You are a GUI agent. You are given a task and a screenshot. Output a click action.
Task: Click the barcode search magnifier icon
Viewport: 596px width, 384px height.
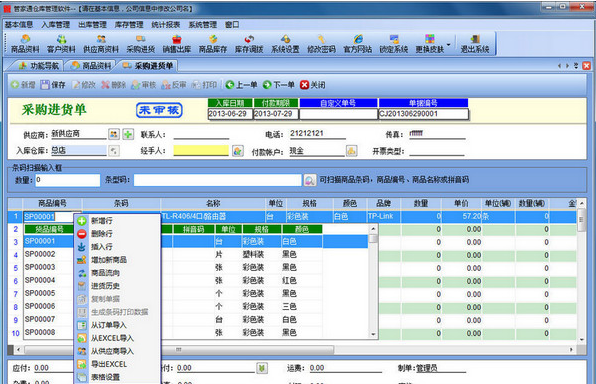[x=310, y=180]
